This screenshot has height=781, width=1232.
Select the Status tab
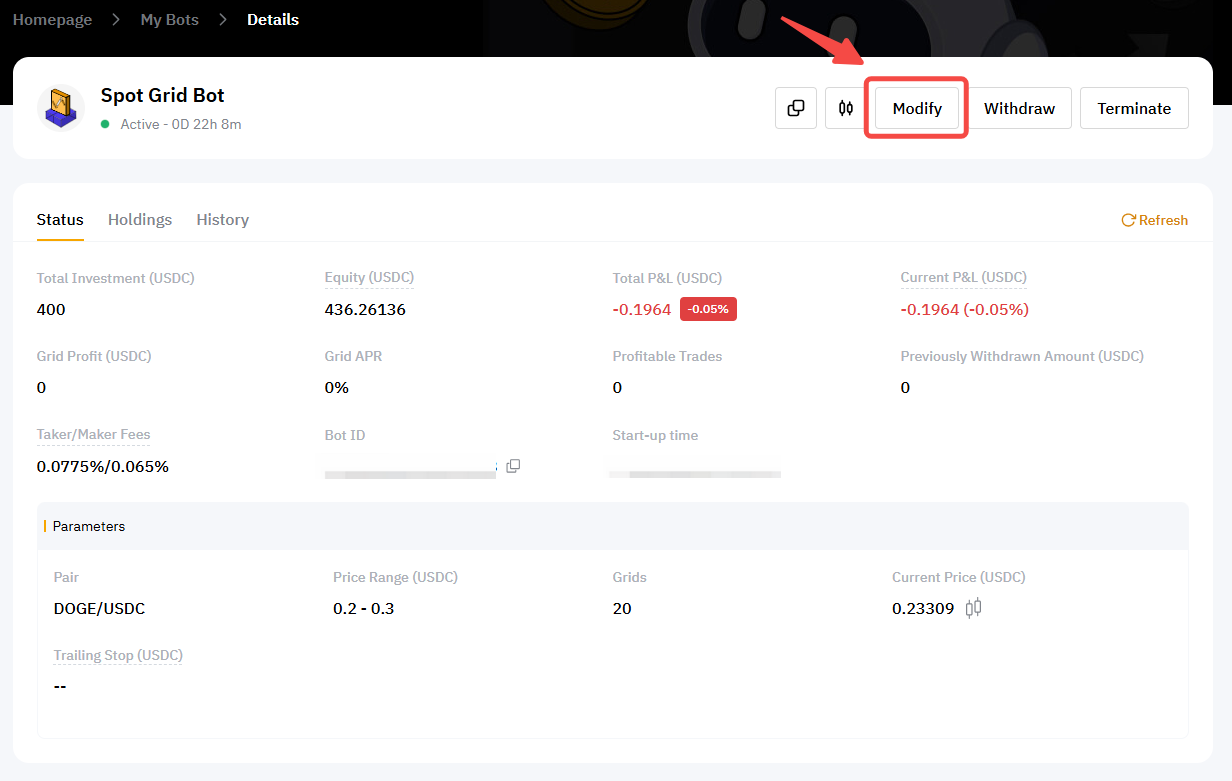[60, 220]
